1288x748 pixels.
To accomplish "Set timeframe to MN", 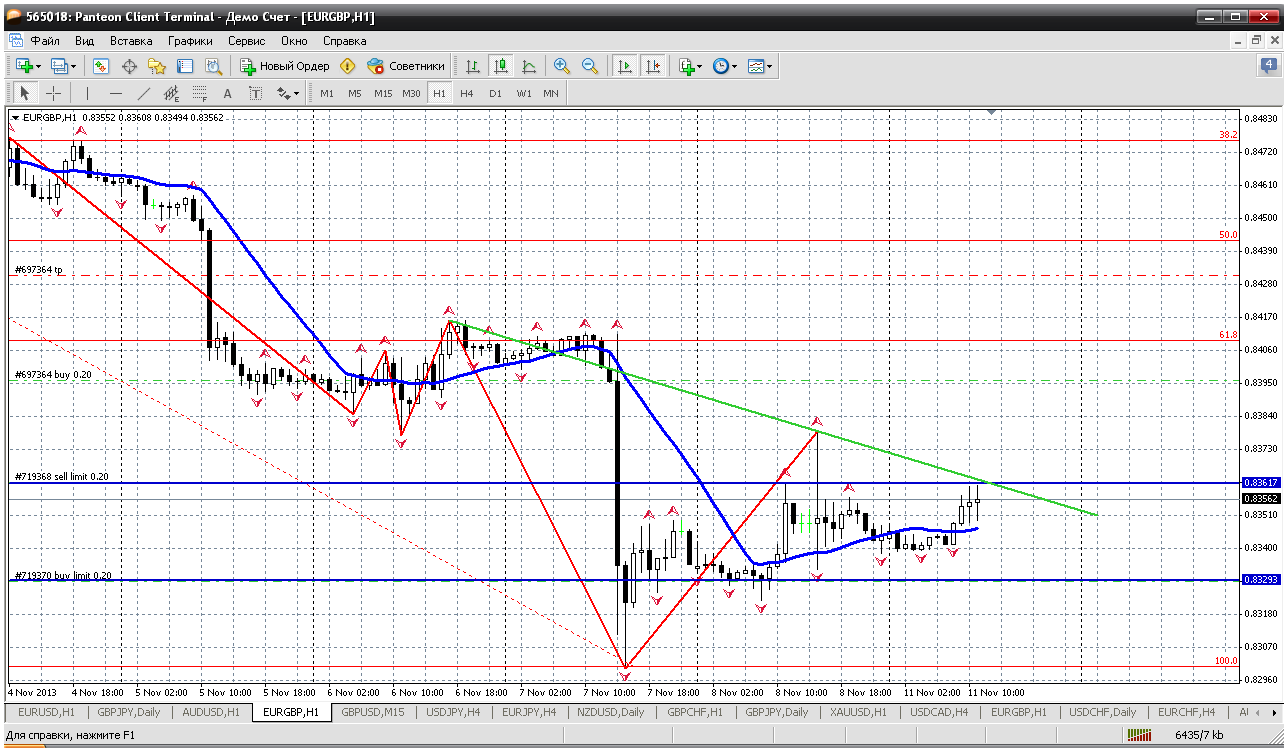I will tap(551, 93).
